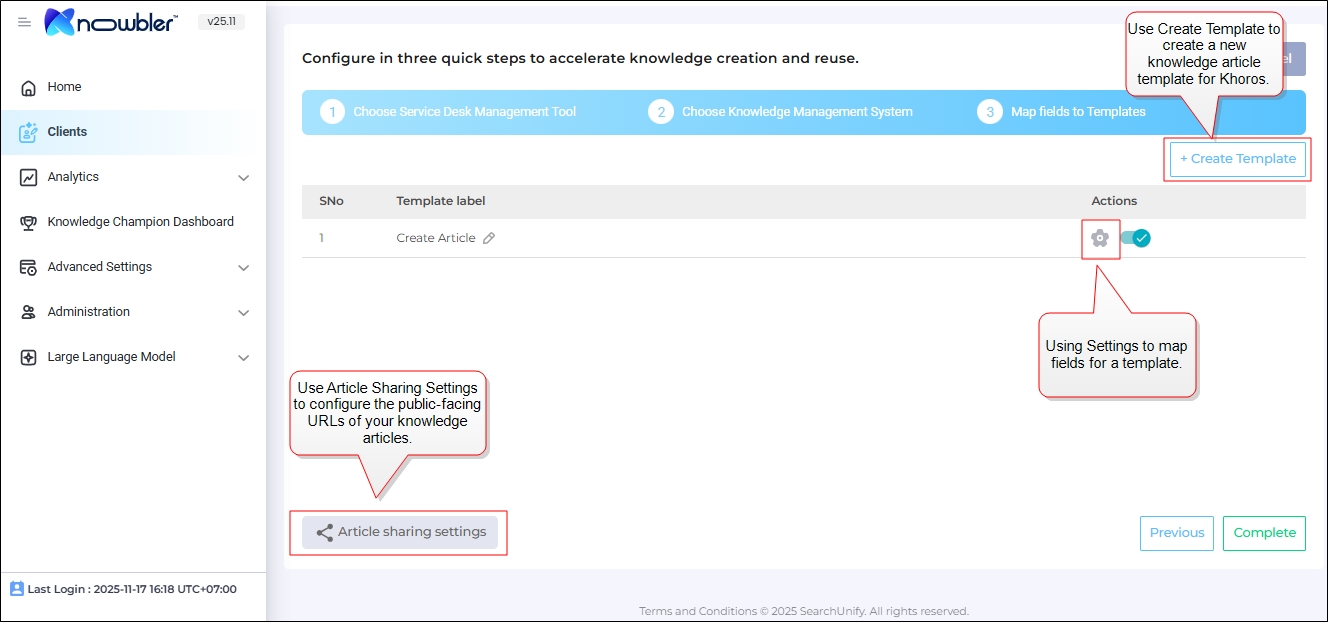1328x622 pixels.
Task: Disable the Create Article template toggle
Action: pos(1135,238)
